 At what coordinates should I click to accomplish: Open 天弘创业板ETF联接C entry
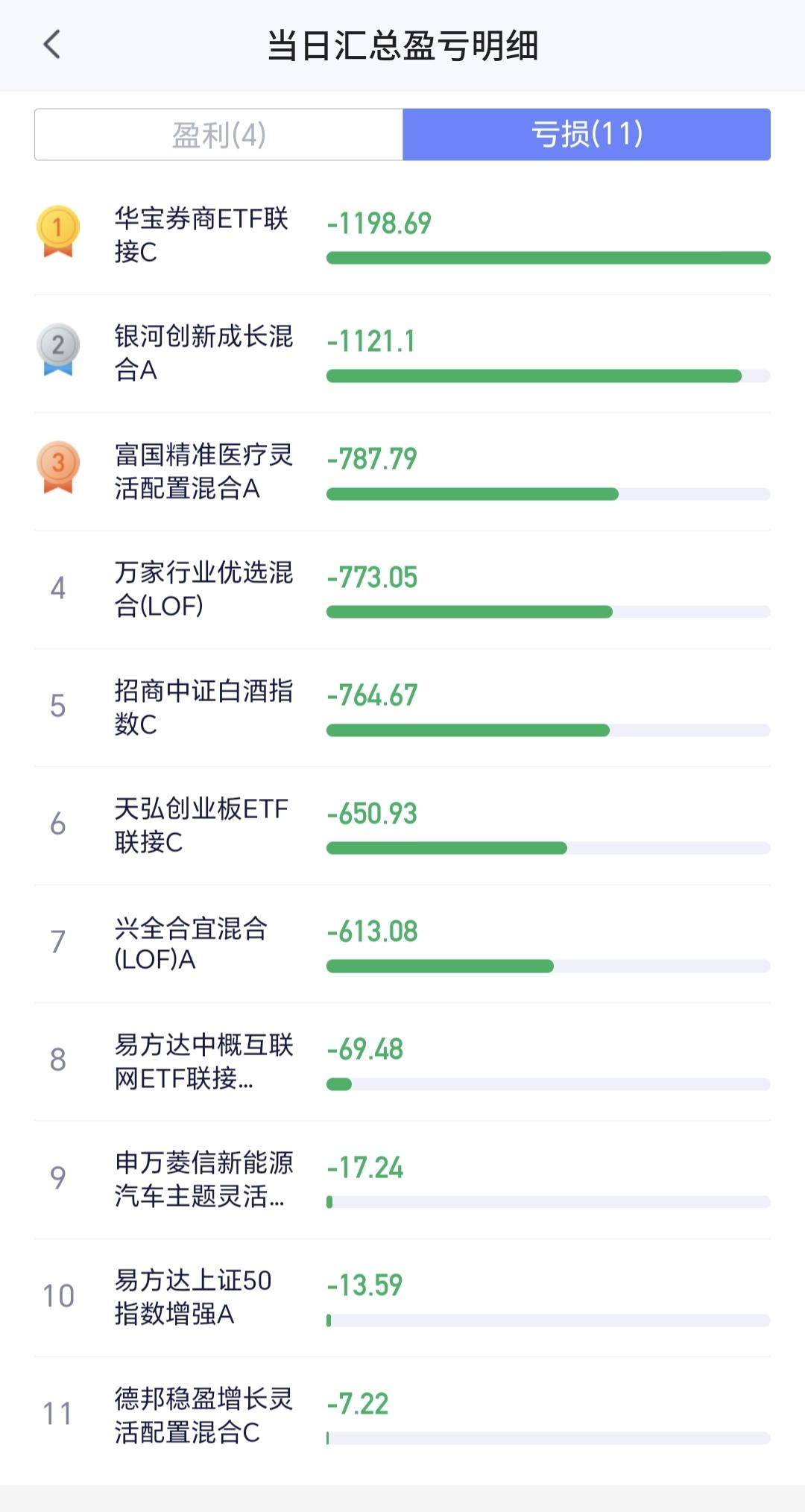coord(201,825)
